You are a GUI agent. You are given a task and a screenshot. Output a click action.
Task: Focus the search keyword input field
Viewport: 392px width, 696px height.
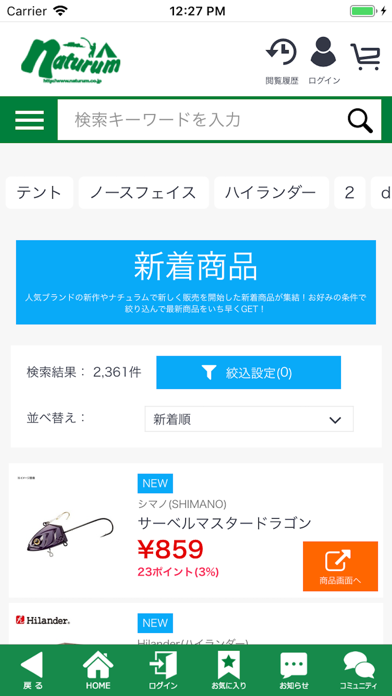[x=202, y=120]
